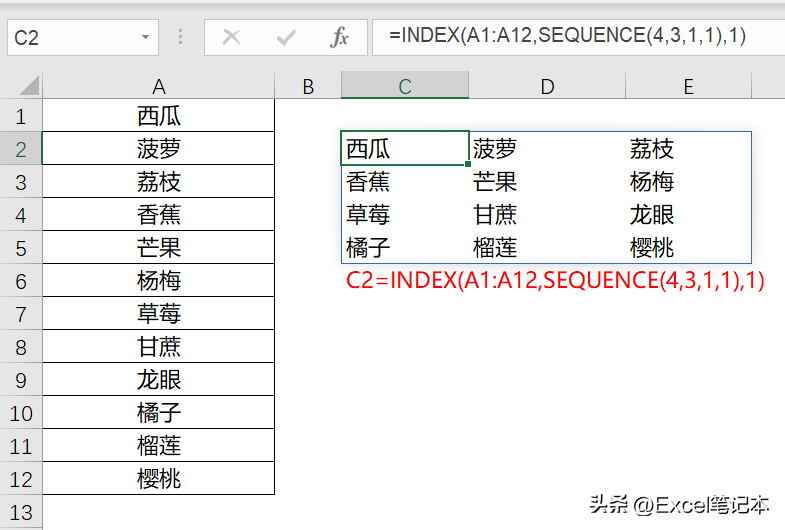Click cell C2 containing 西瓜
The image size is (785, 530).
(405, 148)
